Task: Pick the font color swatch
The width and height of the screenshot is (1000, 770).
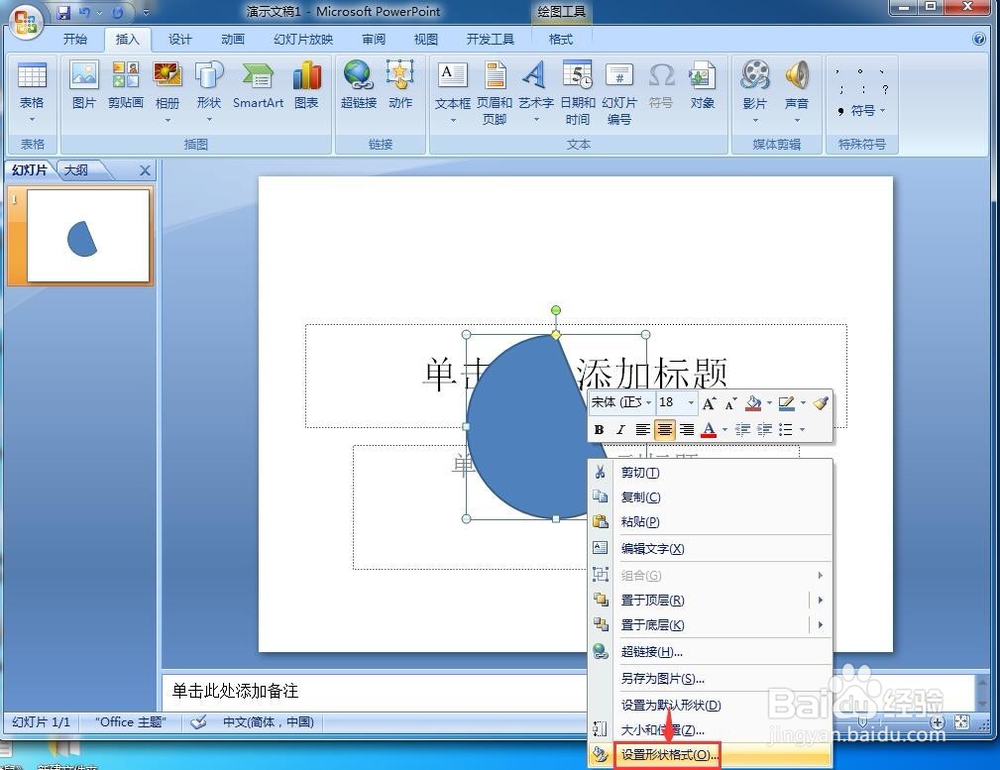Action: (707, 429)
